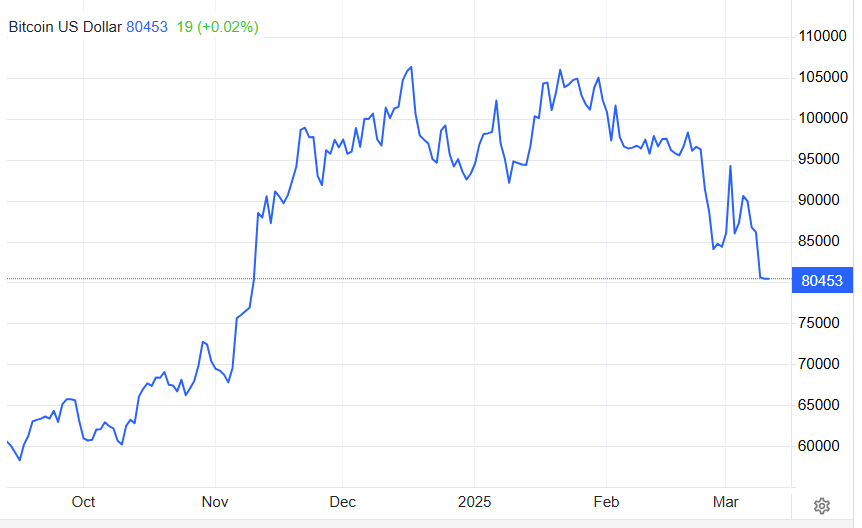This screenshot has height=528, width=862.
Task: Click the 100000 price axis label
Action: pyautogui.click(x=823, y=118)
